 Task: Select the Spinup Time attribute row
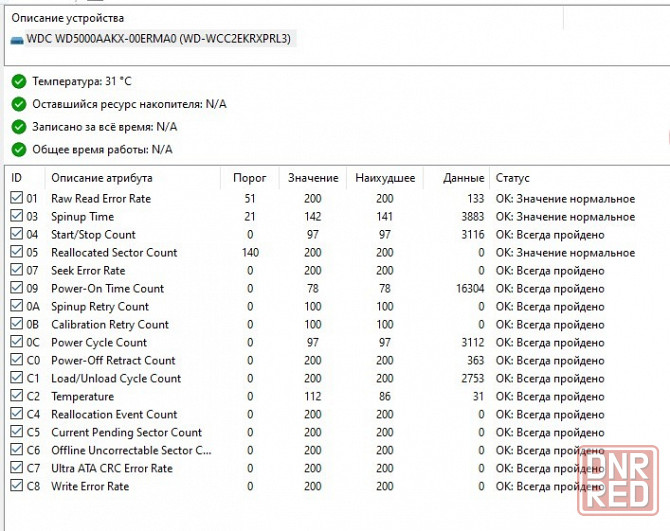[x=82, y=217]
